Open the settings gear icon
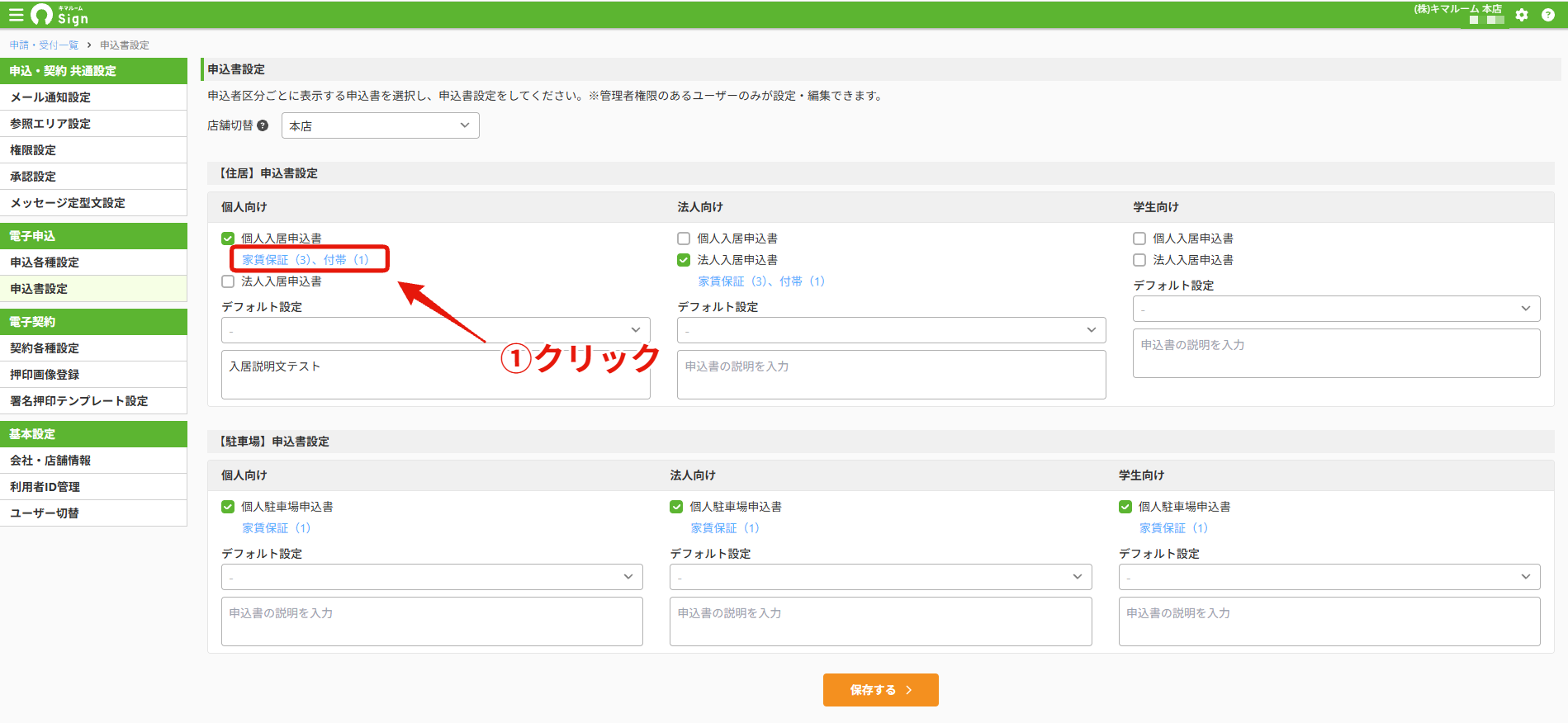The image size is (1568, 723). tap(1522, 15)
